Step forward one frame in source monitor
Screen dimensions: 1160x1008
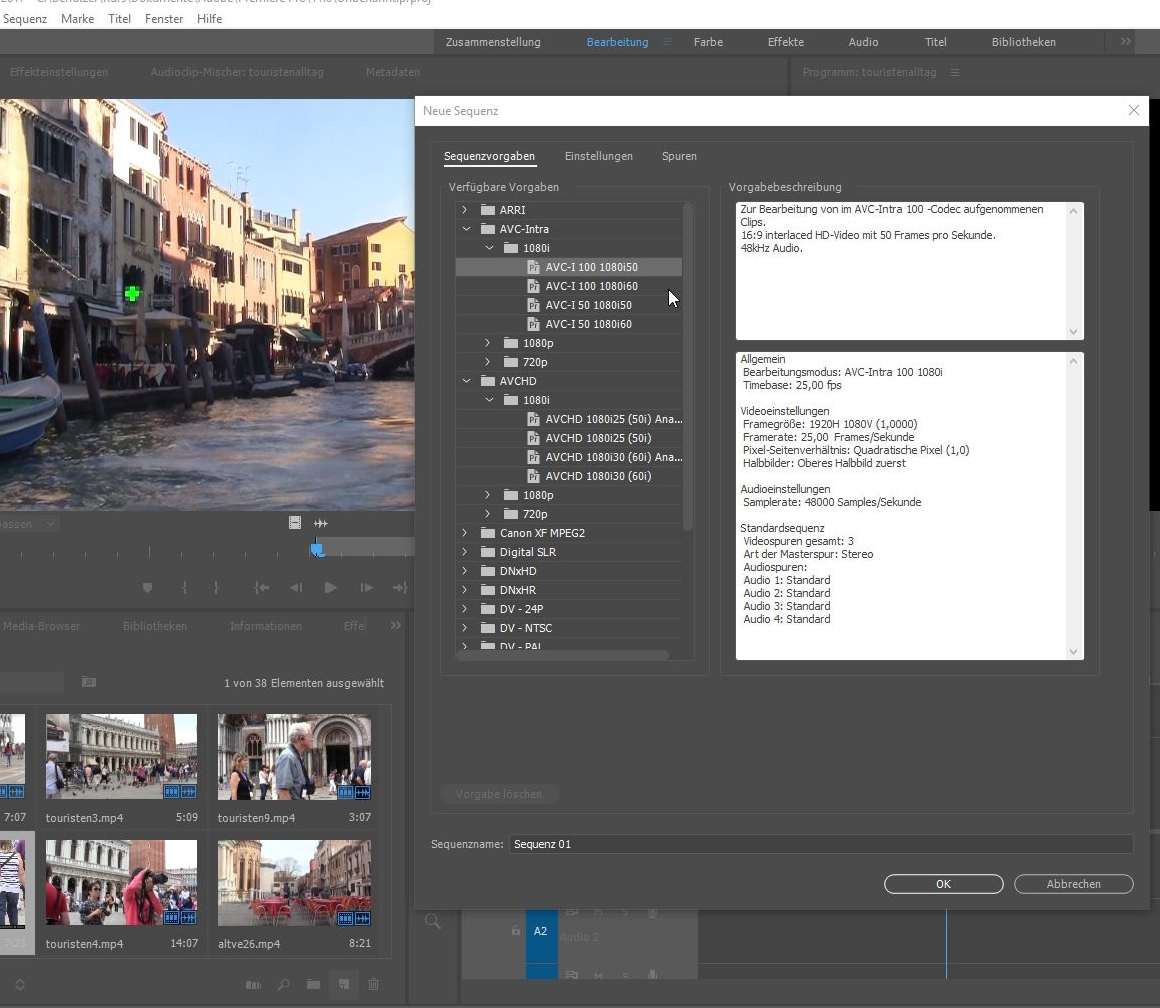point(366,588)
